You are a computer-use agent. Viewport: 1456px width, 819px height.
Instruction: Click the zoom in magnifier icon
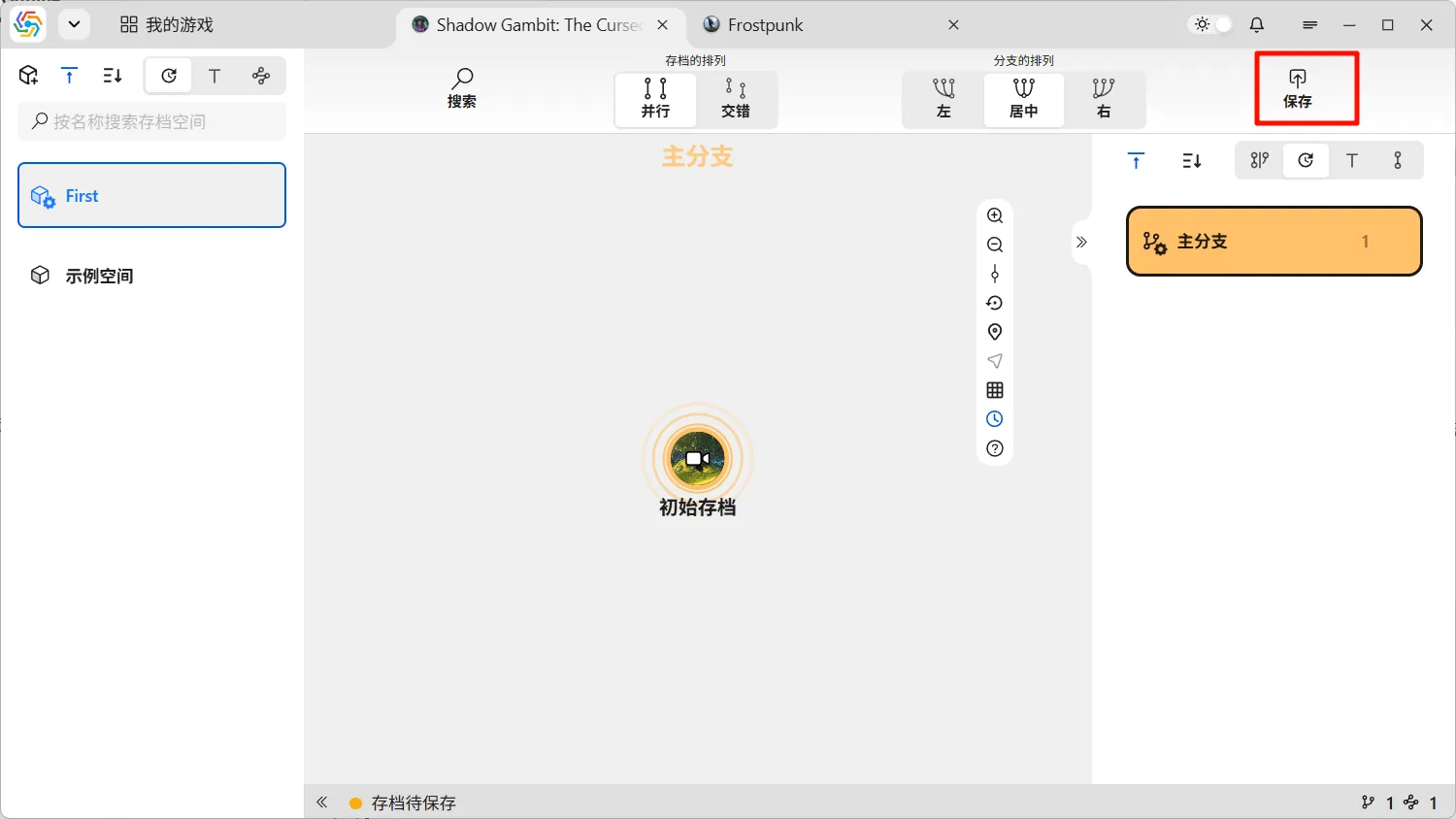click(995, 215)
